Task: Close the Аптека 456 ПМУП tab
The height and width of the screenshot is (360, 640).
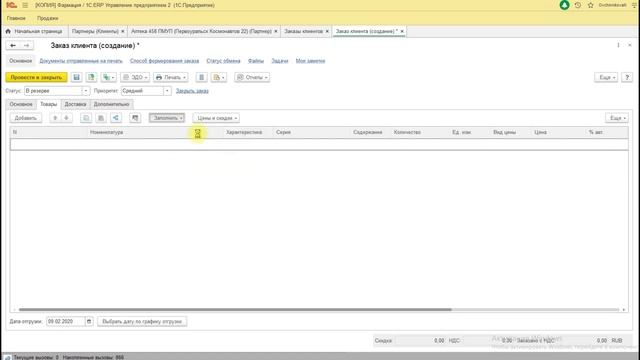Action: 276,31
